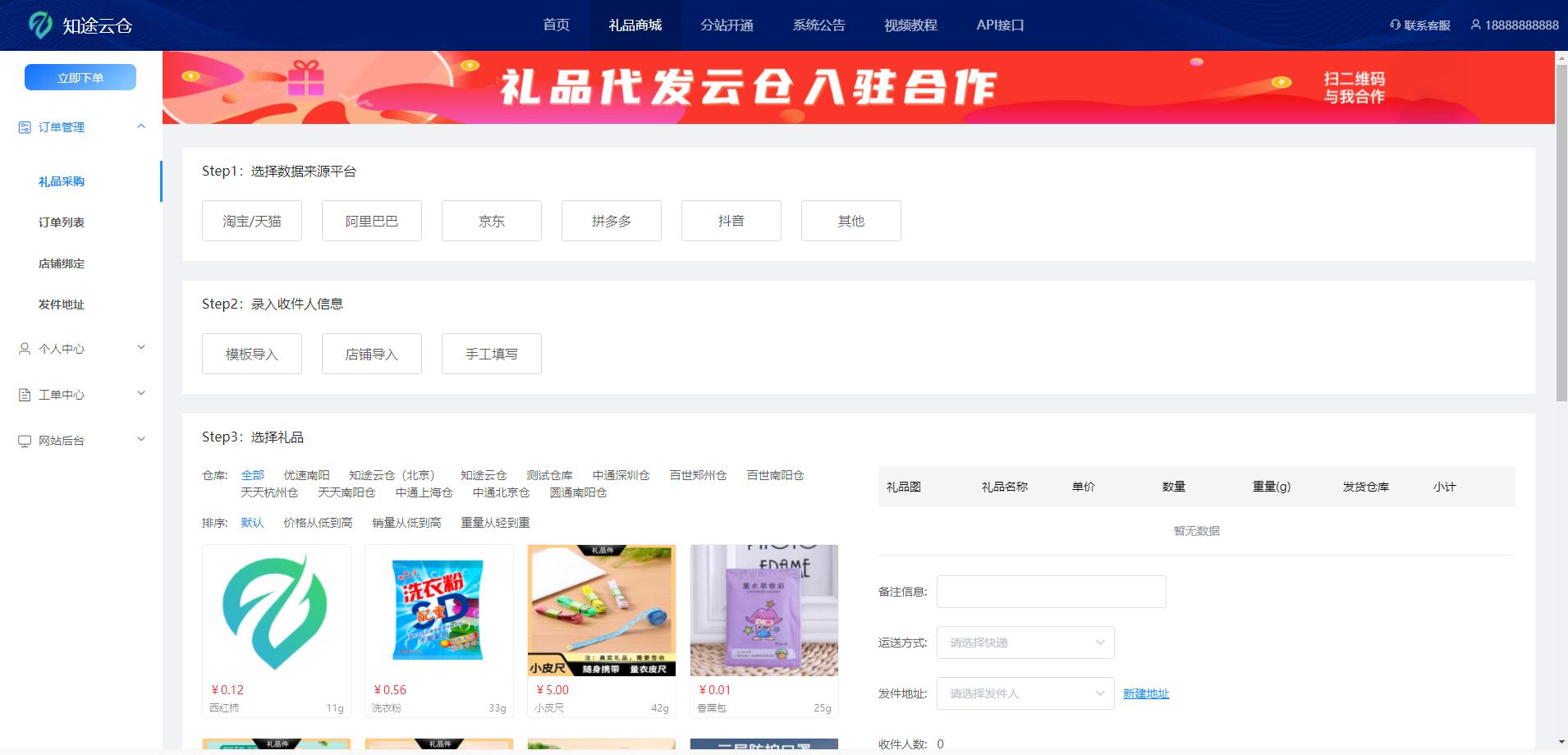This screenshot has height=755, width=1568.
Task: Open the 发件地址 sender dropdown
Action: click(1024, 693)
